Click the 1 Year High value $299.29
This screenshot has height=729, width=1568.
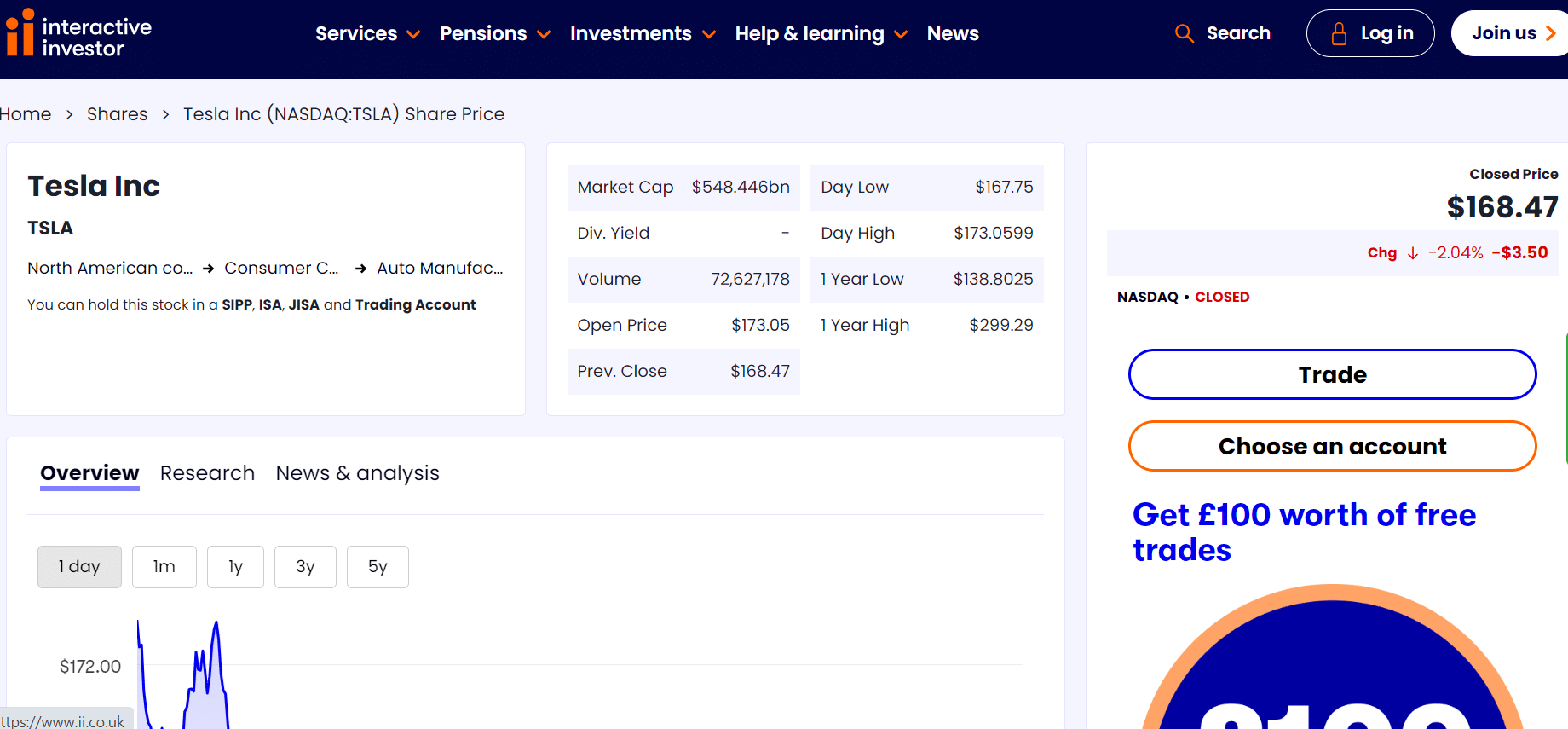point(1001,325)
